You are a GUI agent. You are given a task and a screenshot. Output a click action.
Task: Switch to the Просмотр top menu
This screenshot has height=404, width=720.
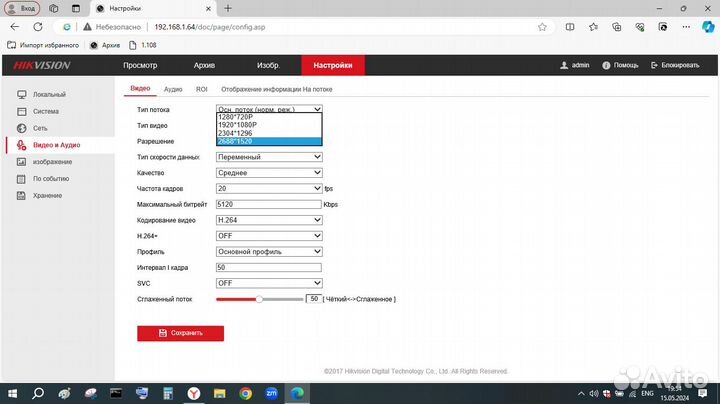point(140,65)
